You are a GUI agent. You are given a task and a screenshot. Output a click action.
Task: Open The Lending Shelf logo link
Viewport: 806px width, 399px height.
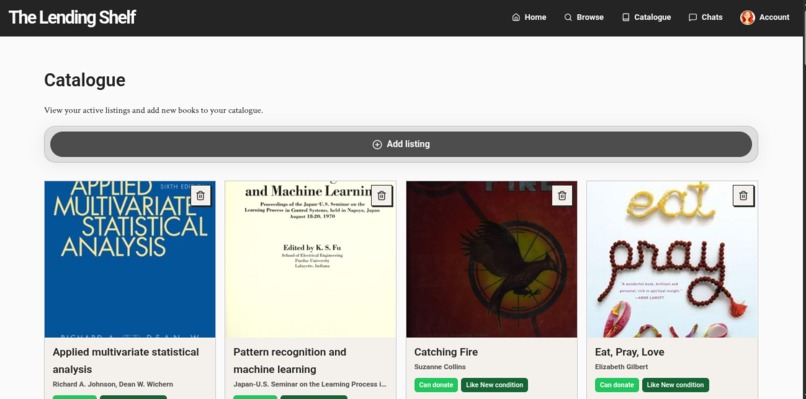[x=72, y=17]
